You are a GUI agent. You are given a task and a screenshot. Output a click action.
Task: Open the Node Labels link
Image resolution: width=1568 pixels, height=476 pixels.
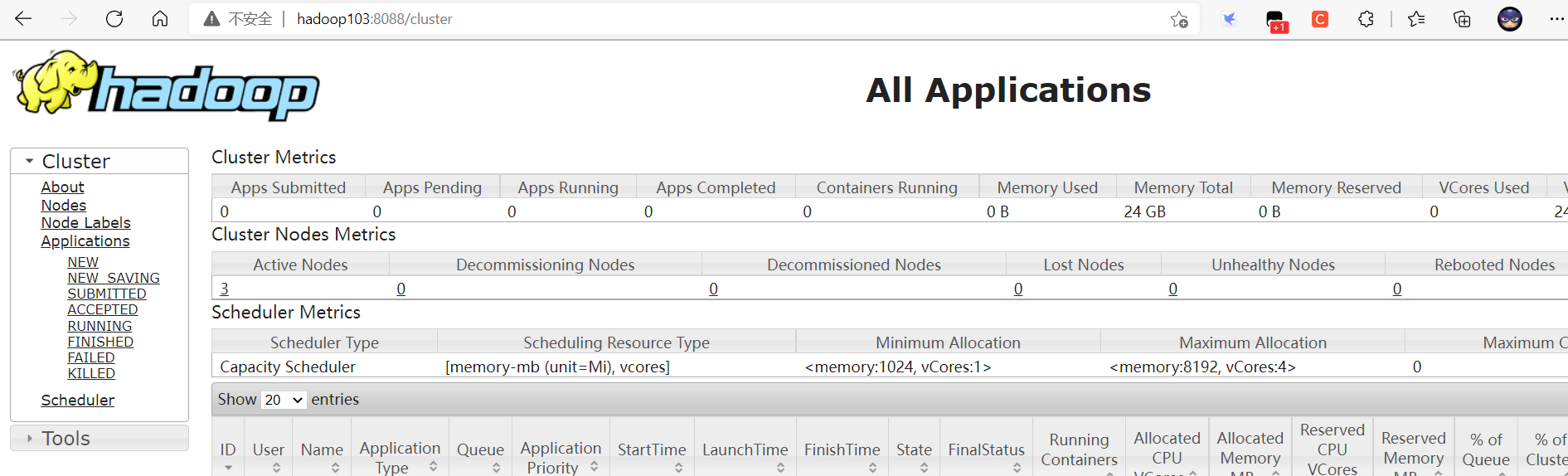[x=86, y=223]
